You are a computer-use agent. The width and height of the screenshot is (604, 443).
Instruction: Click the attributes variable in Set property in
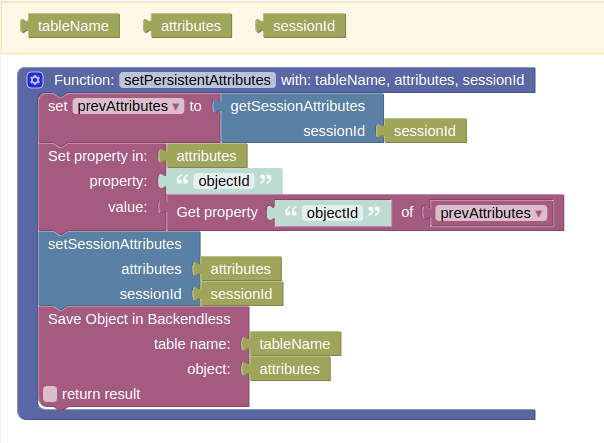click(203, 156)
